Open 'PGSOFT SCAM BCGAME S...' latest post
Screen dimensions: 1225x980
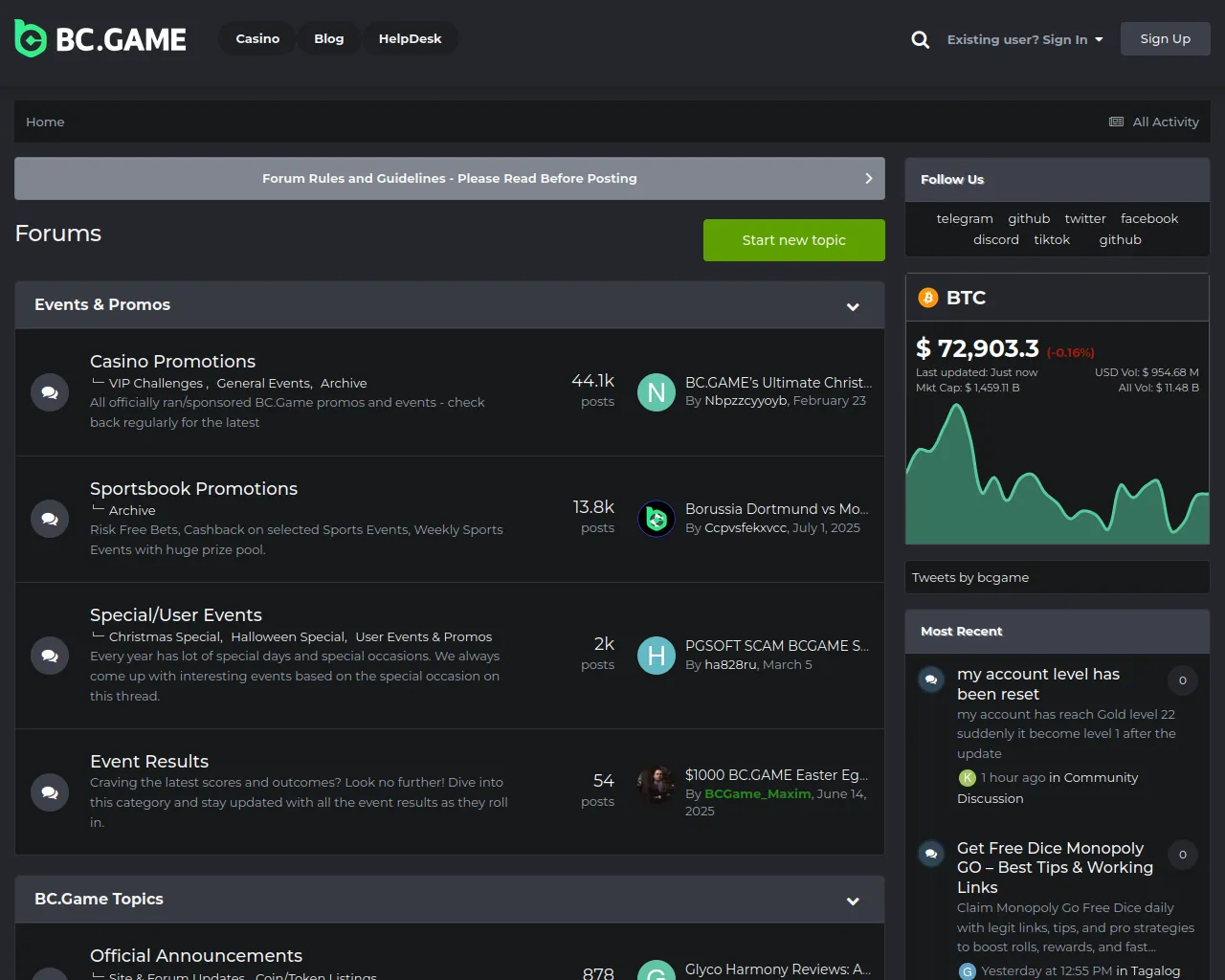pyautogui.click(x=777, y=645)
